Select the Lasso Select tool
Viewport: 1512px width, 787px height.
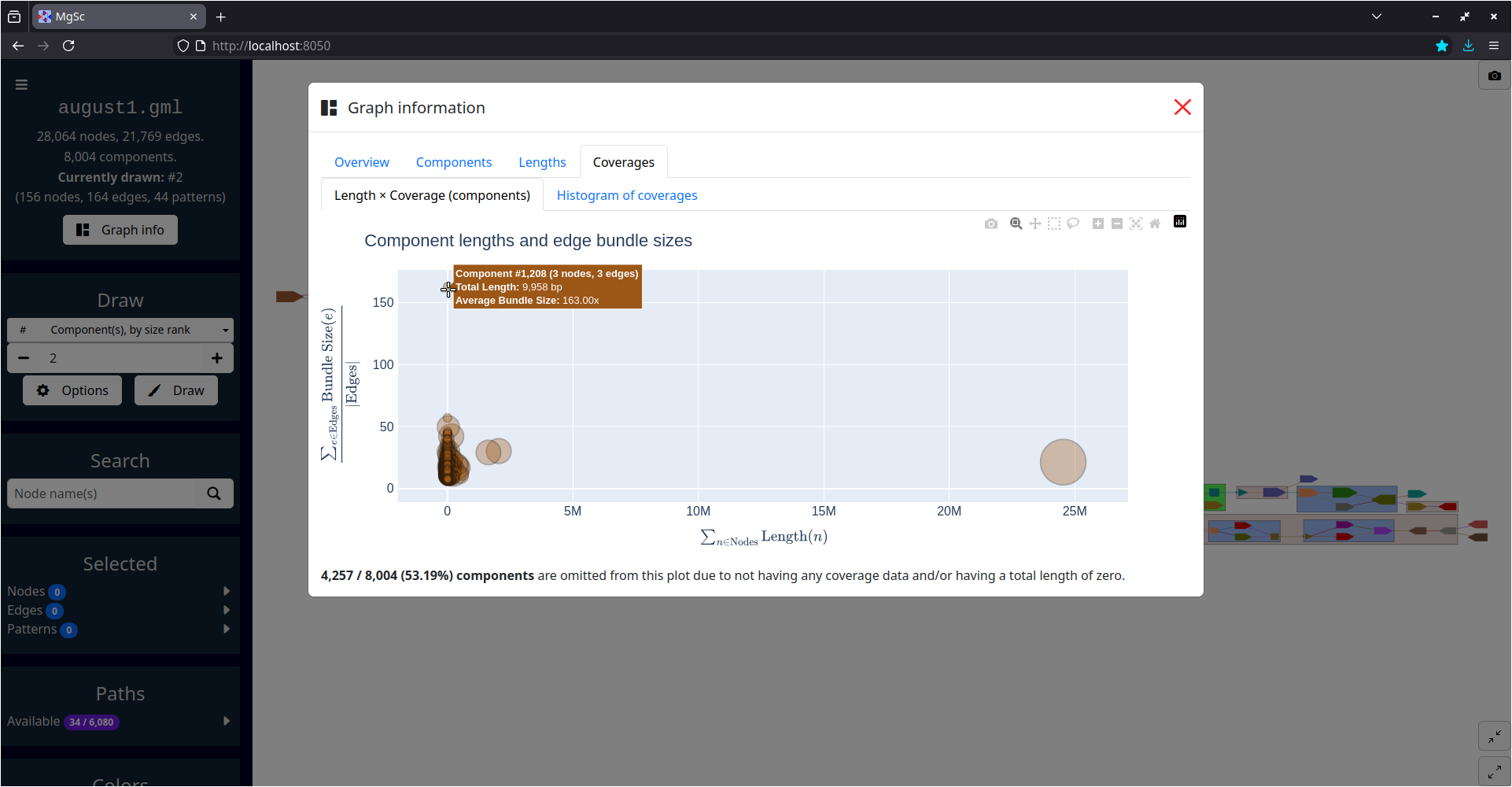pyautogui.click(x=1073, y=224)
